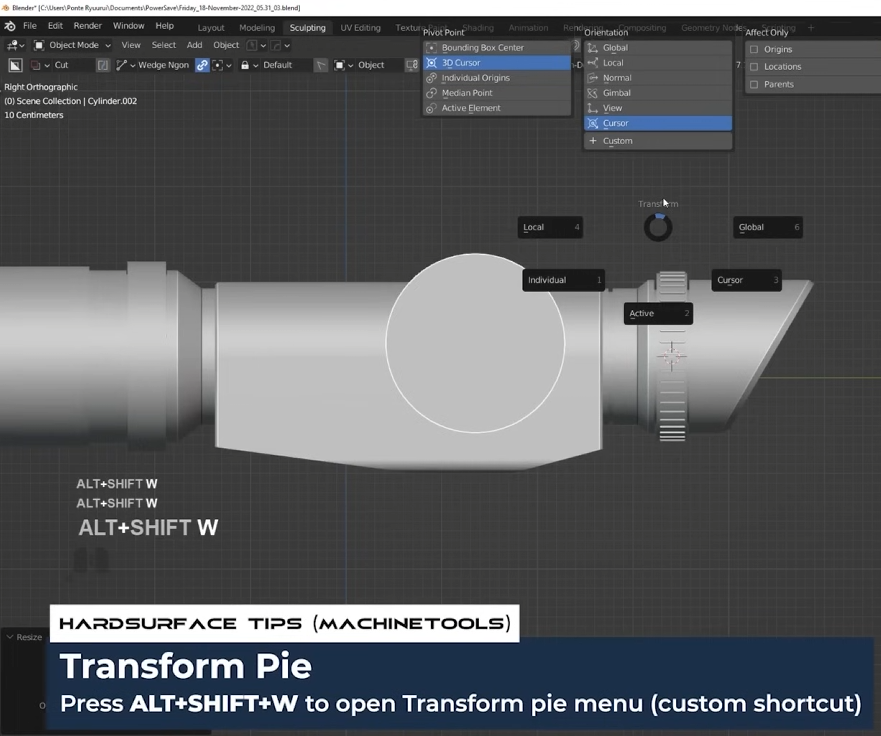Image resolution: width=881 pixels, height=736 pixels.
Task: Switch to UV Editing workspace tab
Action: pyautogui.click(x=360, y=28)
